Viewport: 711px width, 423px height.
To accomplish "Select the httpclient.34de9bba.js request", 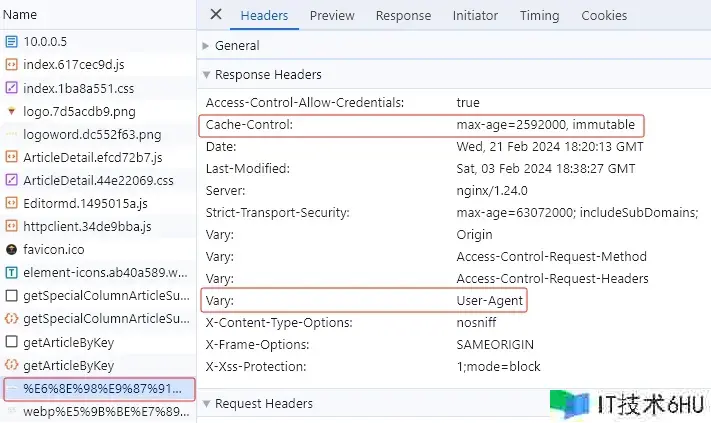I will 85,226.
